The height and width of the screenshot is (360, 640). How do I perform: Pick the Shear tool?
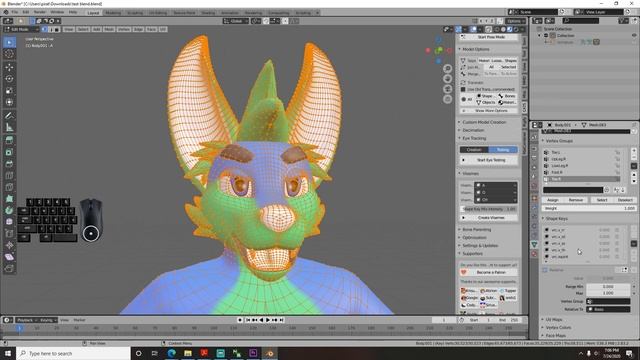(9, 257)
